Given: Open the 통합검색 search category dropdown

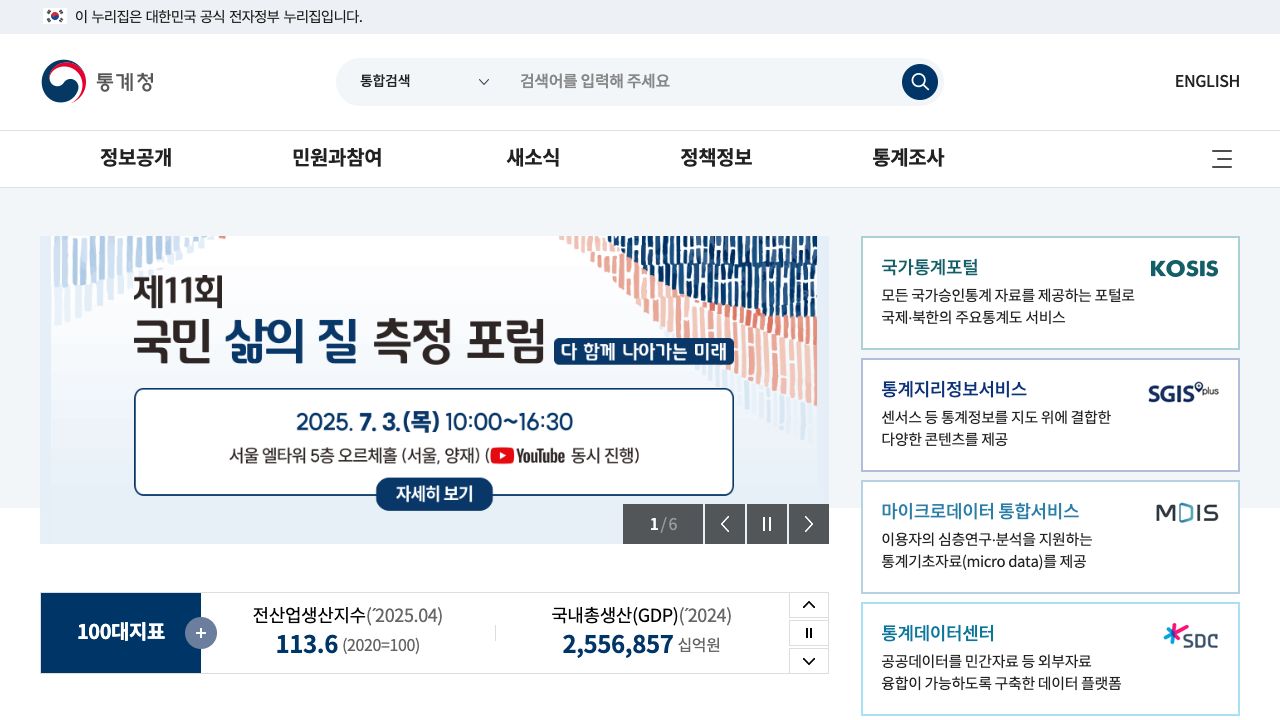Looking at the screenshot, I should point(425,82).
